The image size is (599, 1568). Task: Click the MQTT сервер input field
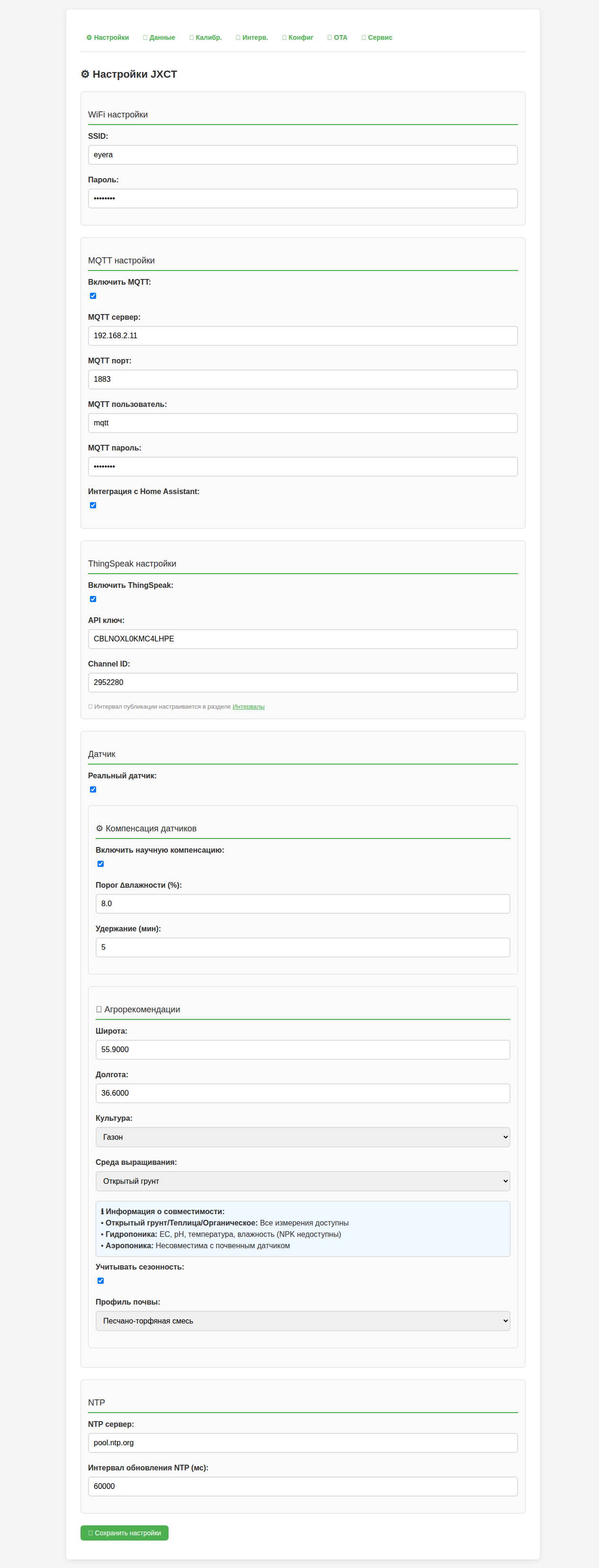[303, 335]
